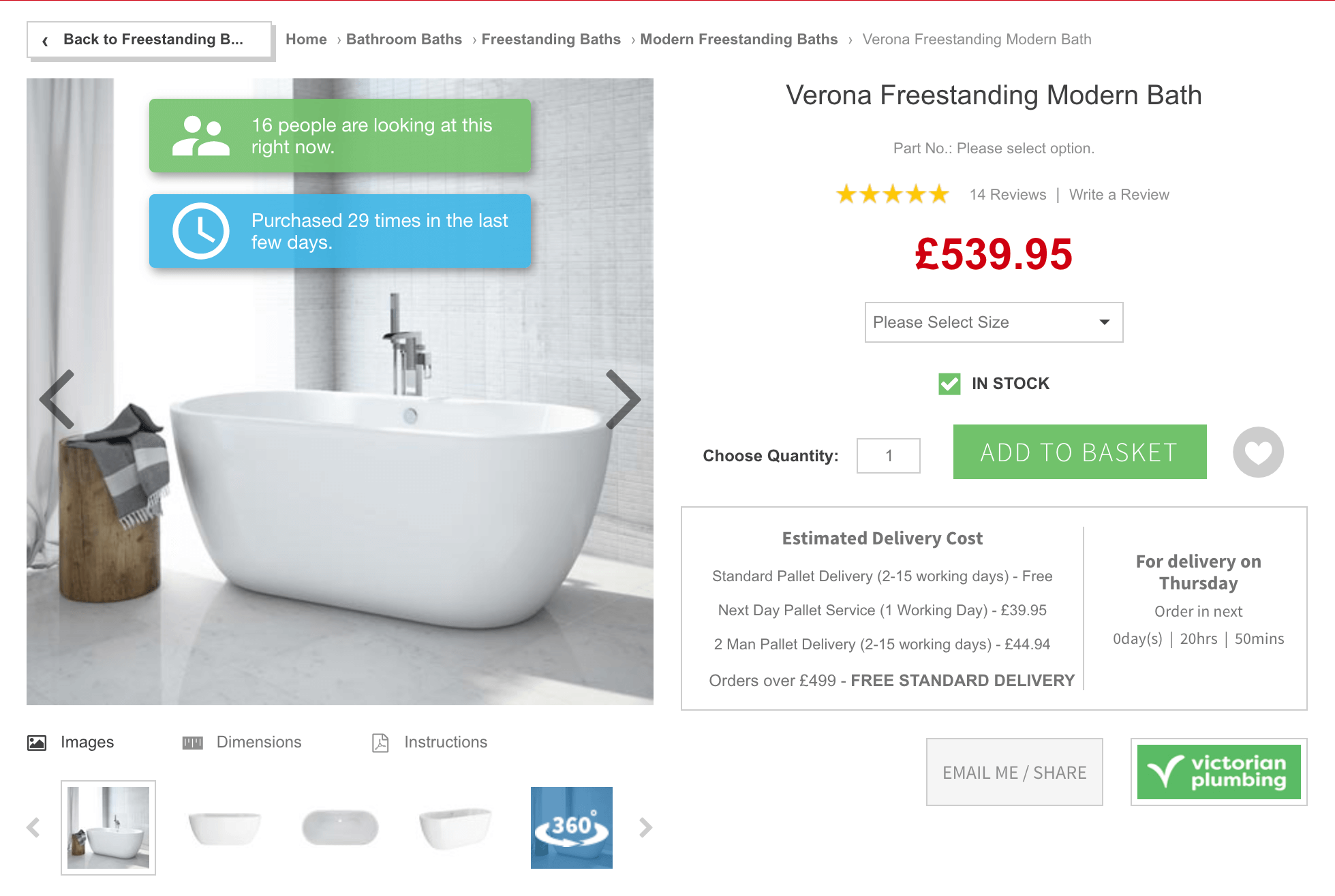This screenshot has width=1335, height=896.
Task: Click the clock icon on purchase banner
Action: click(x=201, y=231)
